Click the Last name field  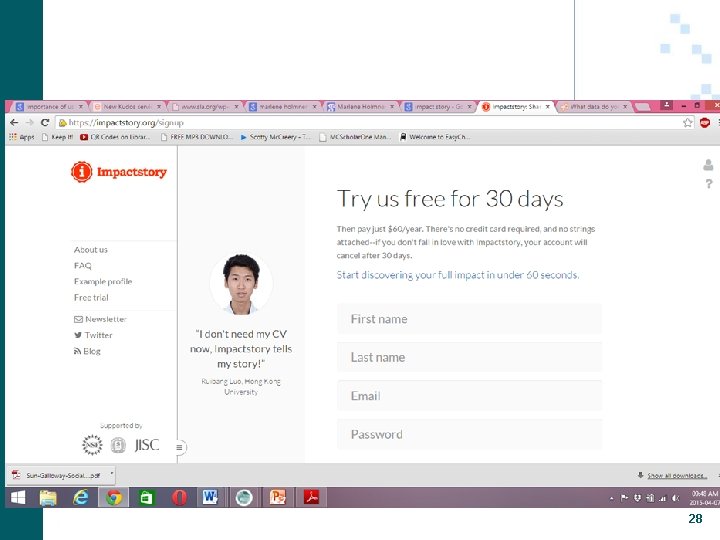469,357
